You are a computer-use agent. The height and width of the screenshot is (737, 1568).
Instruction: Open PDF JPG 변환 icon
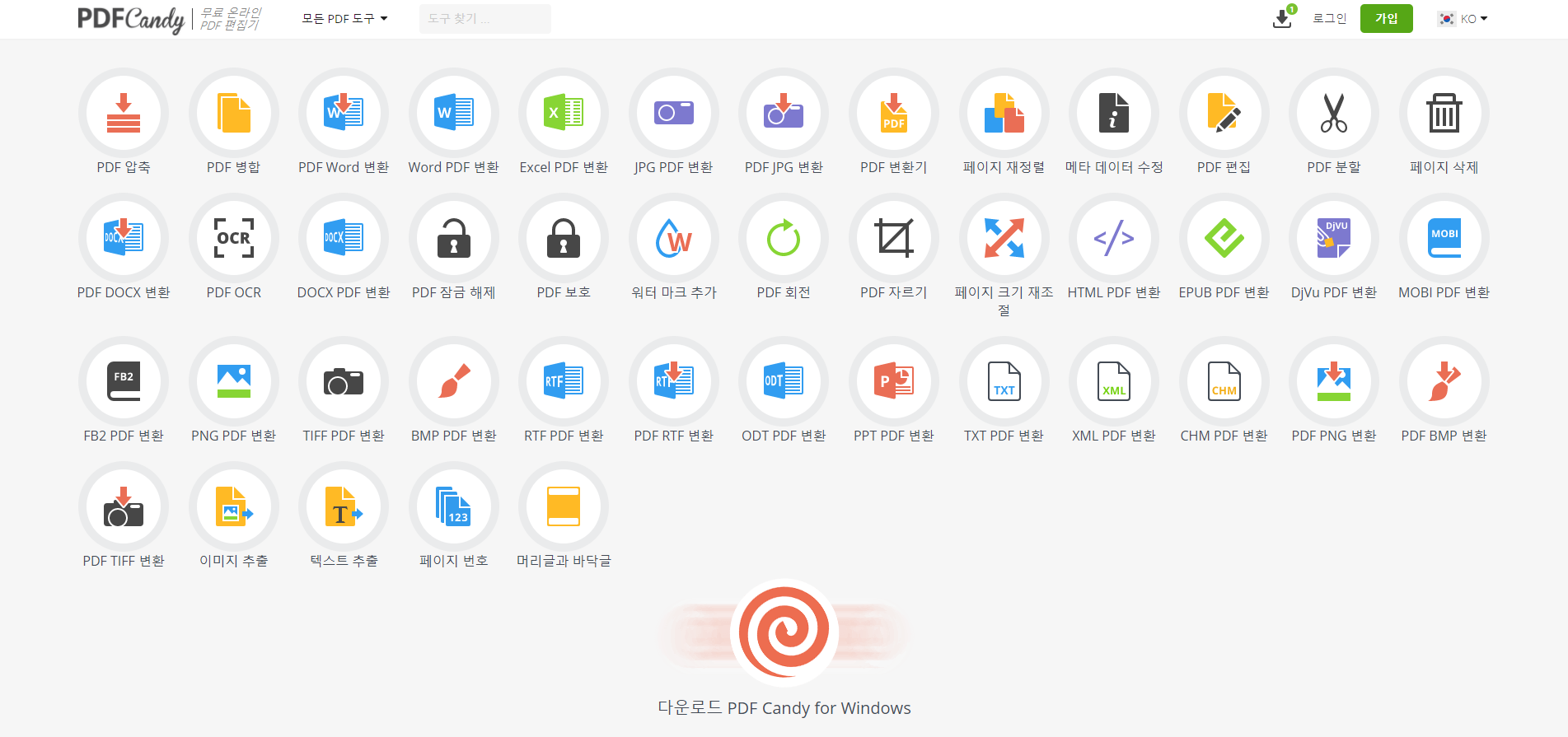(x=784, y=113)
